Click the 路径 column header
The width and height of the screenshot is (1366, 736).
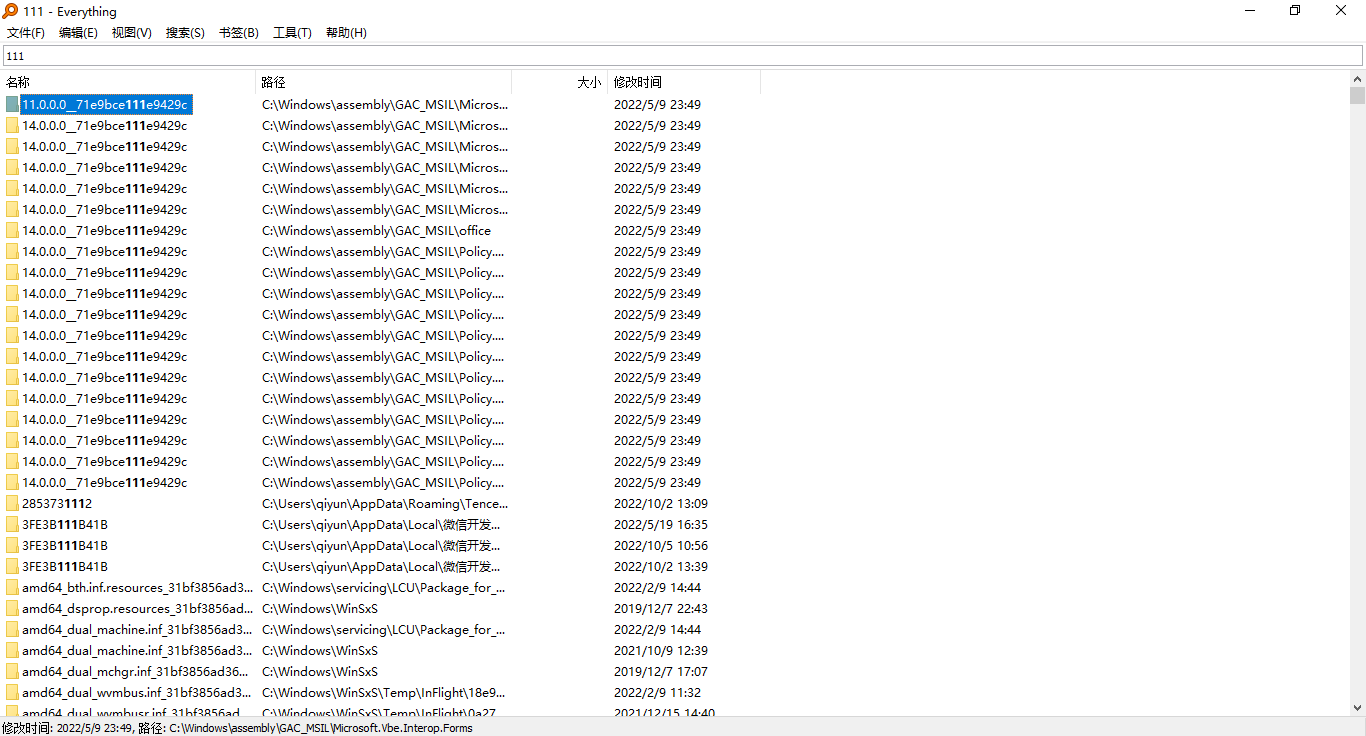click(x=384, y=82)
